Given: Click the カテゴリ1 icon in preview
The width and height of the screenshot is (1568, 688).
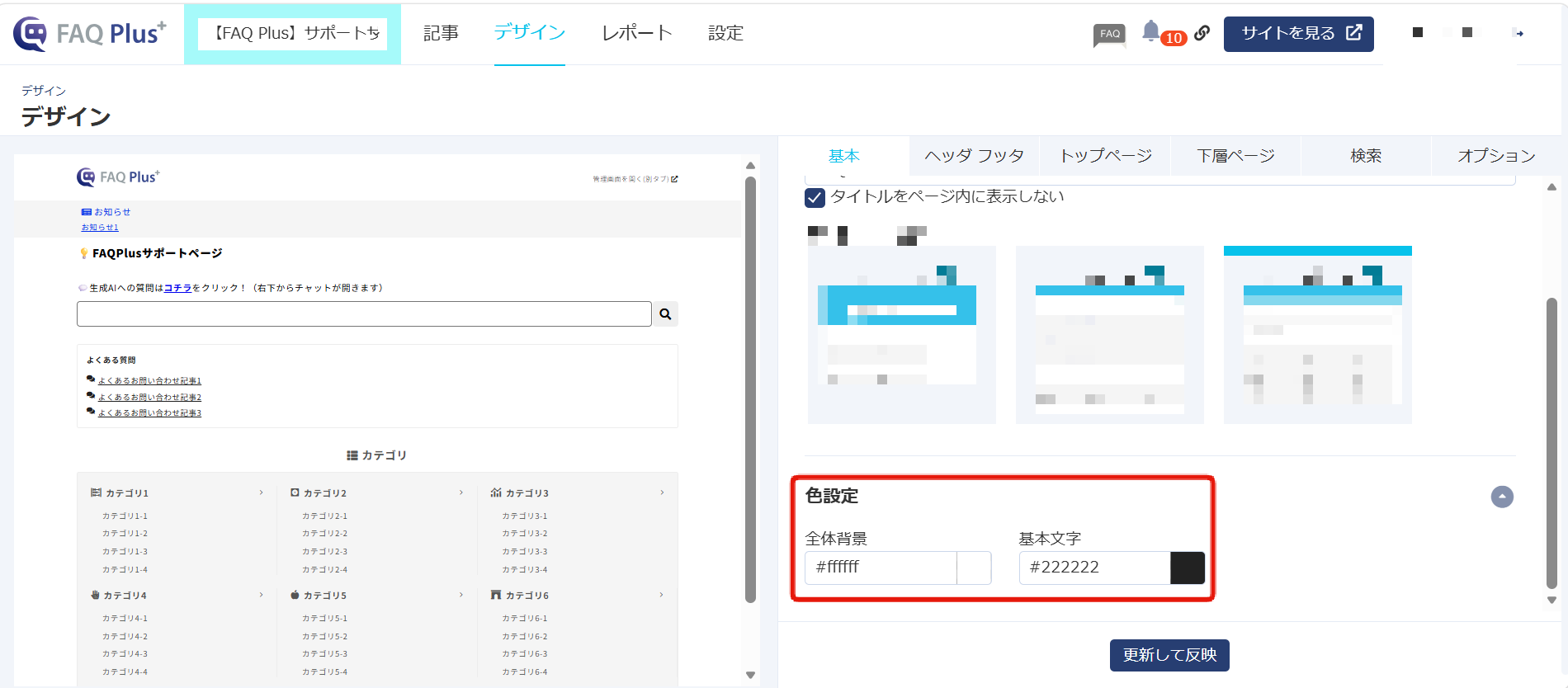Looking at the screenshot, I should pyautogui.click(x=96, y=492).
